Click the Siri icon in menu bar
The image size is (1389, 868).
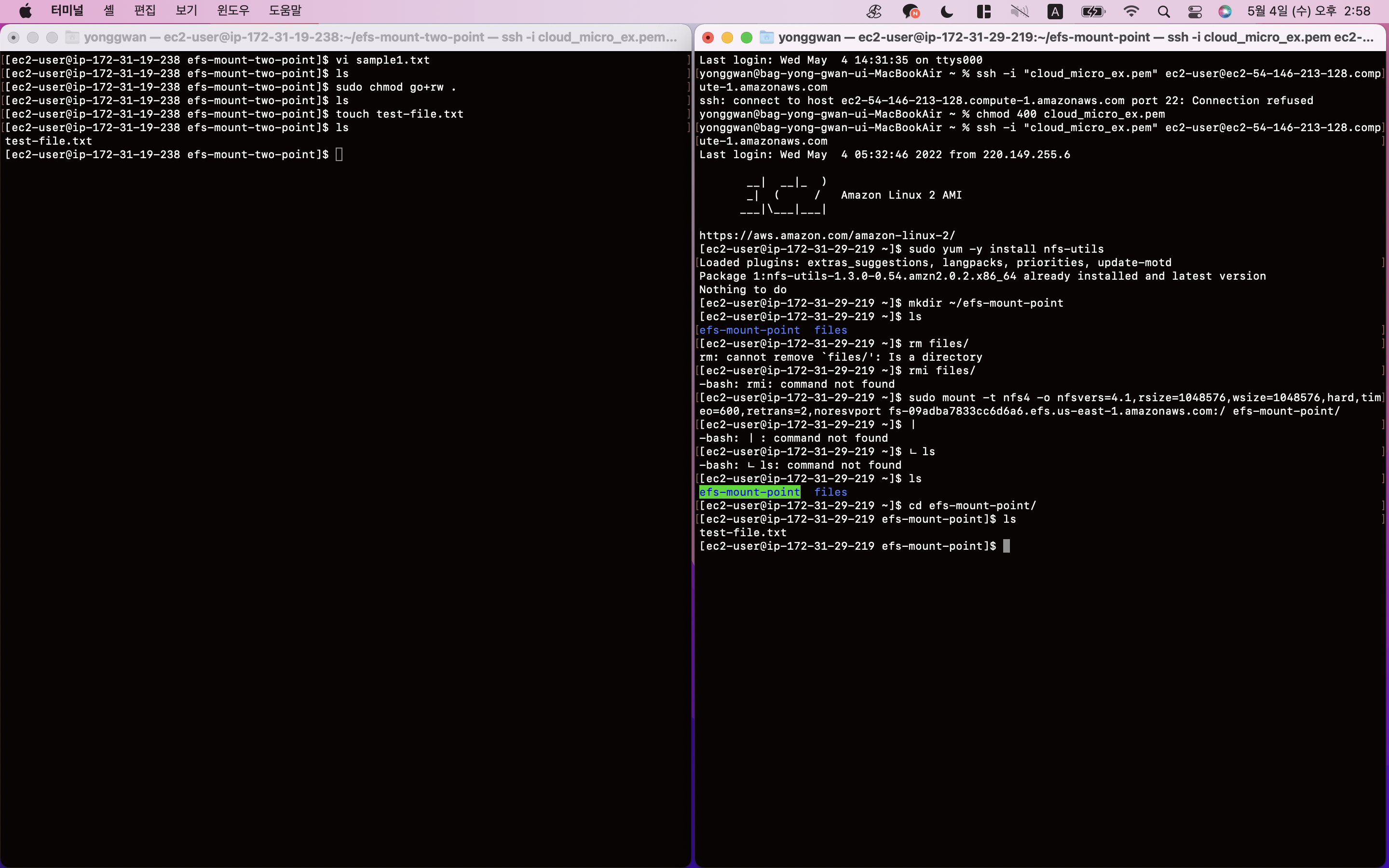click(x=1225, y=11)
